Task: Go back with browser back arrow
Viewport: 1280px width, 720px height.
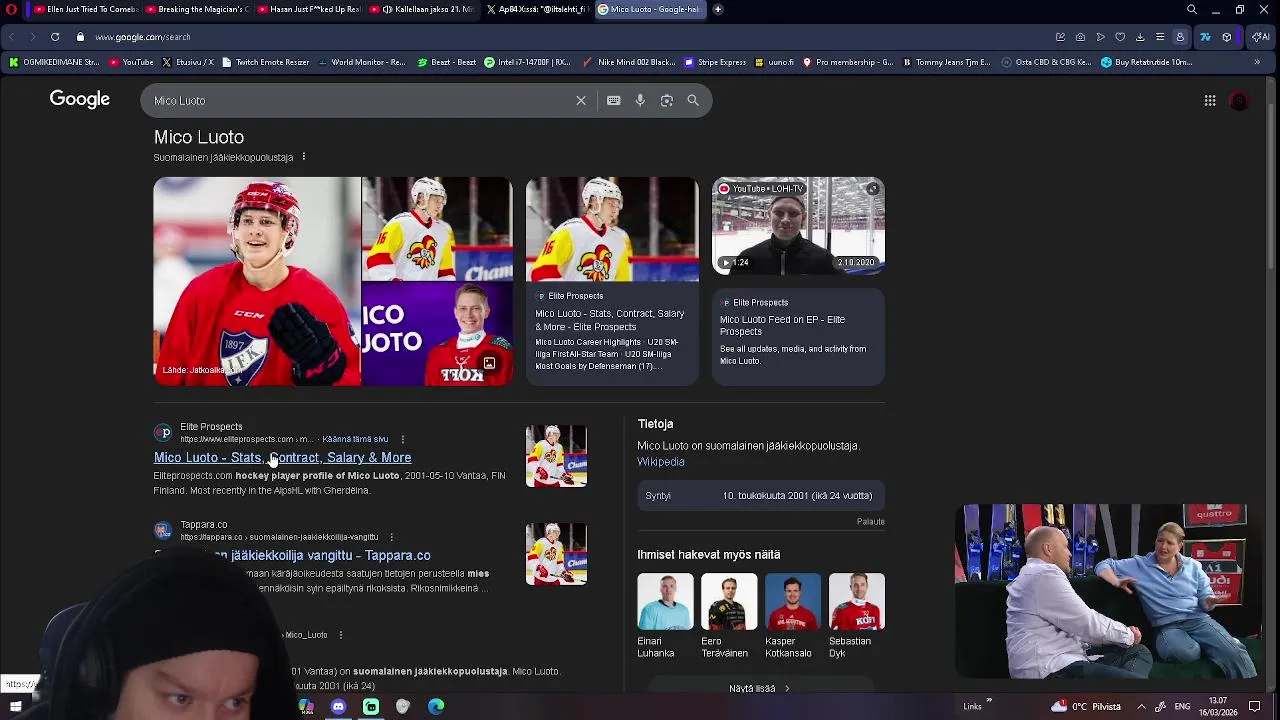Action: click(12, 37)
